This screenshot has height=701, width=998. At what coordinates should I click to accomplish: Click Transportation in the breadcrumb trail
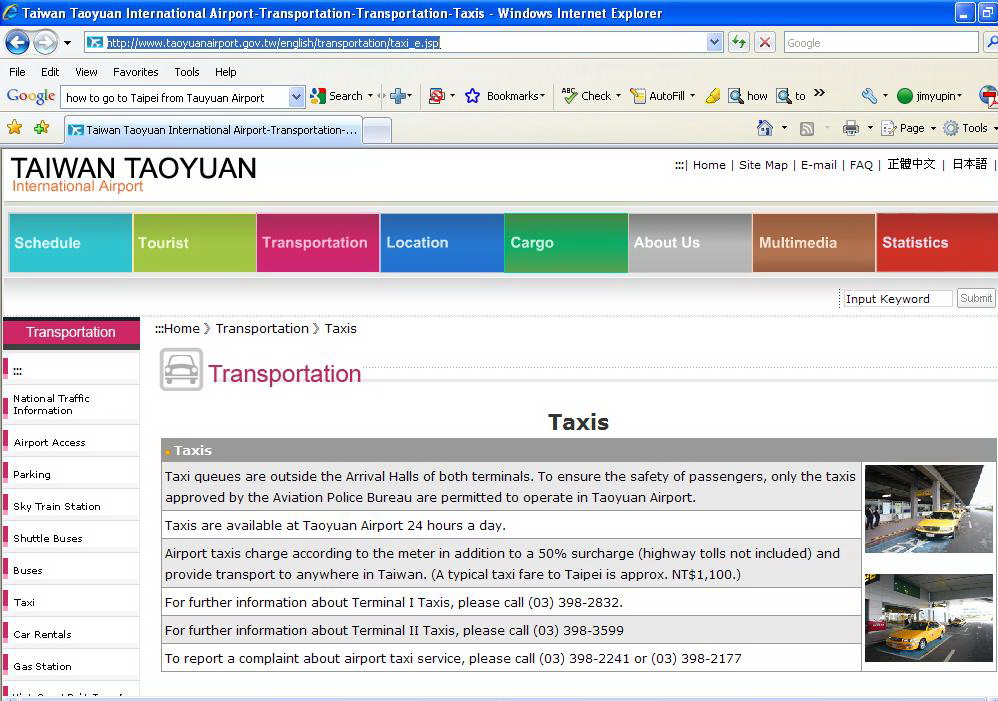click(x=262, y=329)
